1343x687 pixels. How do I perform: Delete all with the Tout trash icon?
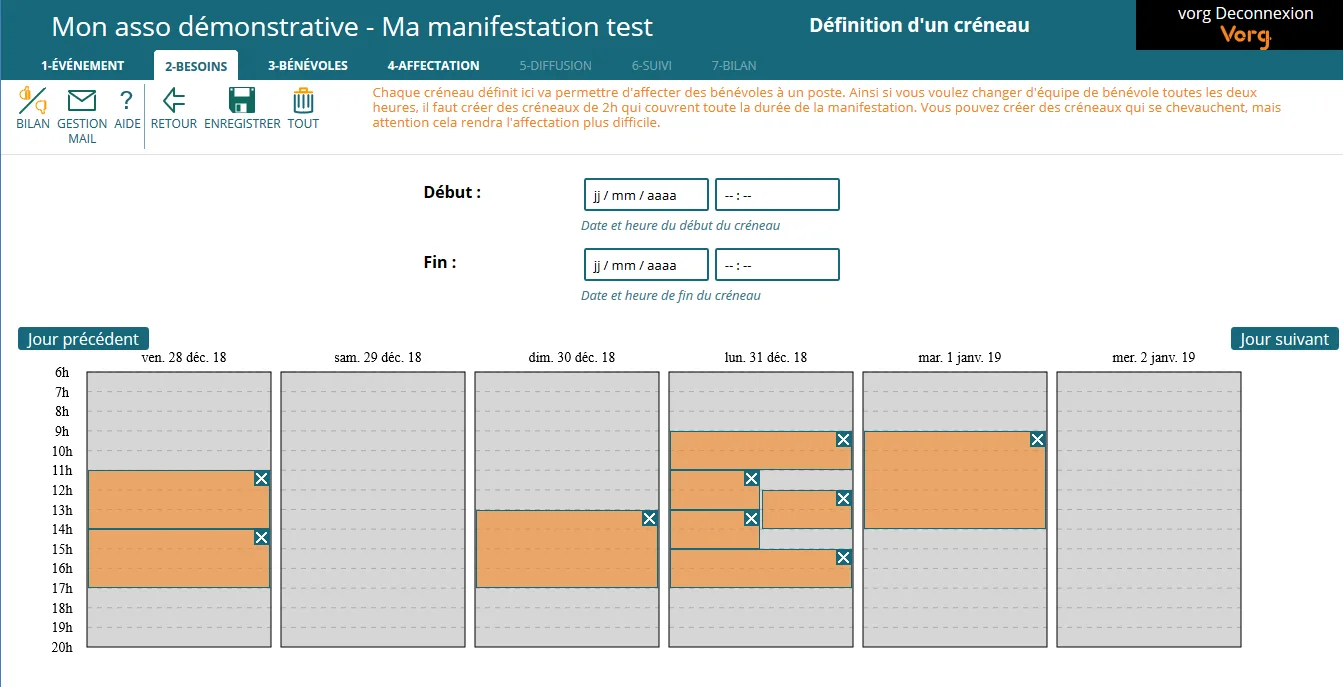coord(303,101)
